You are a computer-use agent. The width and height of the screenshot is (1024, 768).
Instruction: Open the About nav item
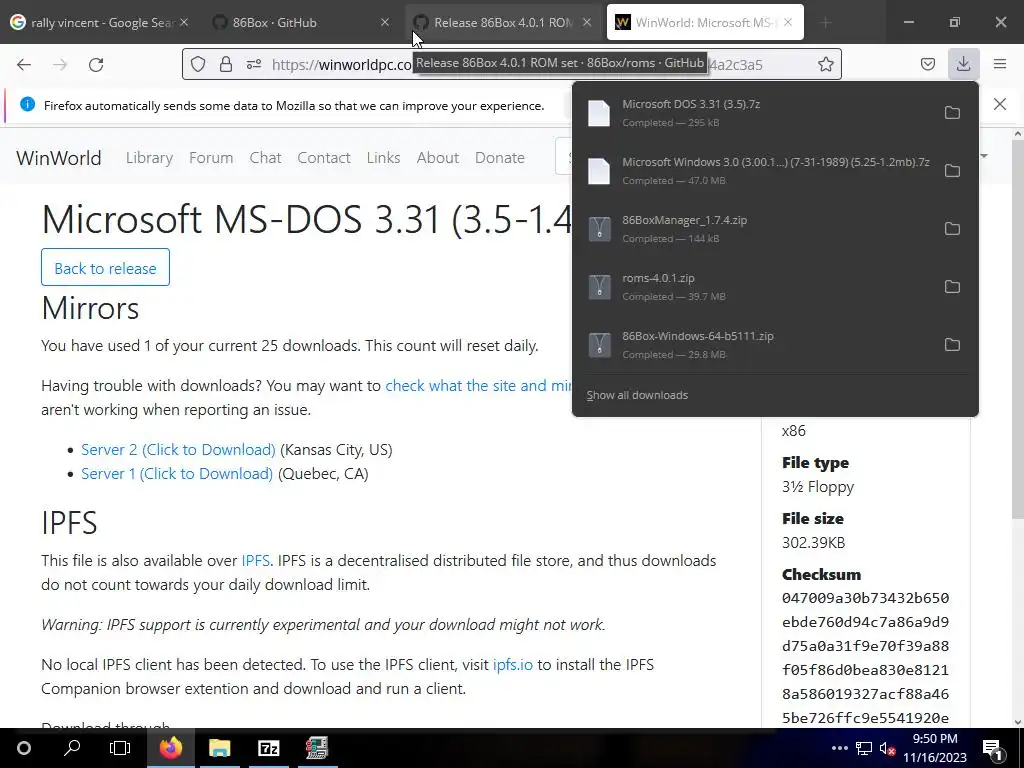tap(438, 158)
